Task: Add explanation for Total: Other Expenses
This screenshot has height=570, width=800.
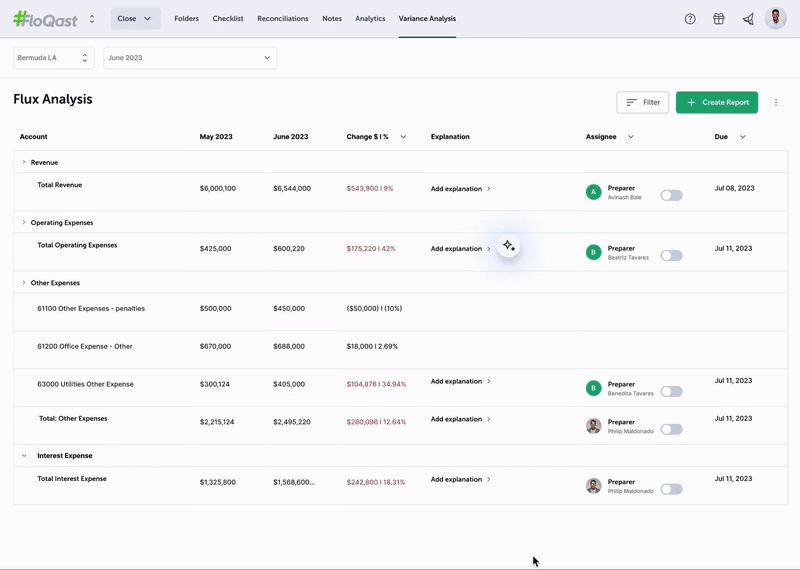Action: 460,419
